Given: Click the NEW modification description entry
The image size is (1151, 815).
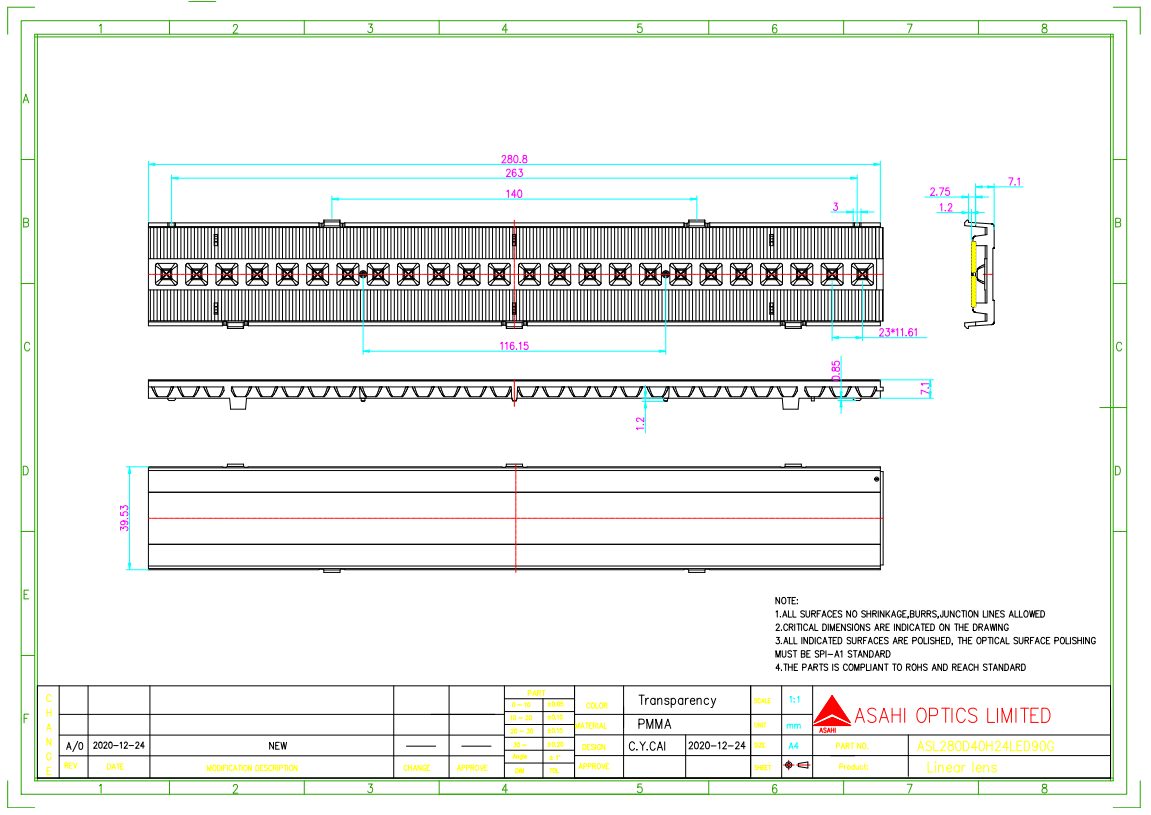Looking at the screenshot, I should click(277, 746).
